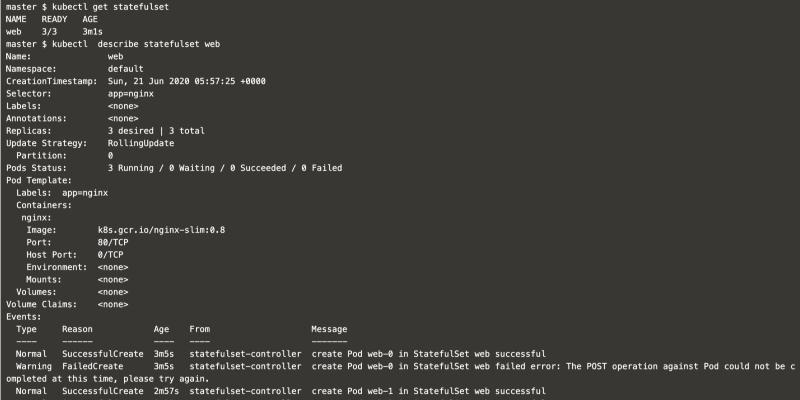Click the 'Host Port' label
This screenshot has height=400, width=800.
pyautogui.click(x=50, y=255)
